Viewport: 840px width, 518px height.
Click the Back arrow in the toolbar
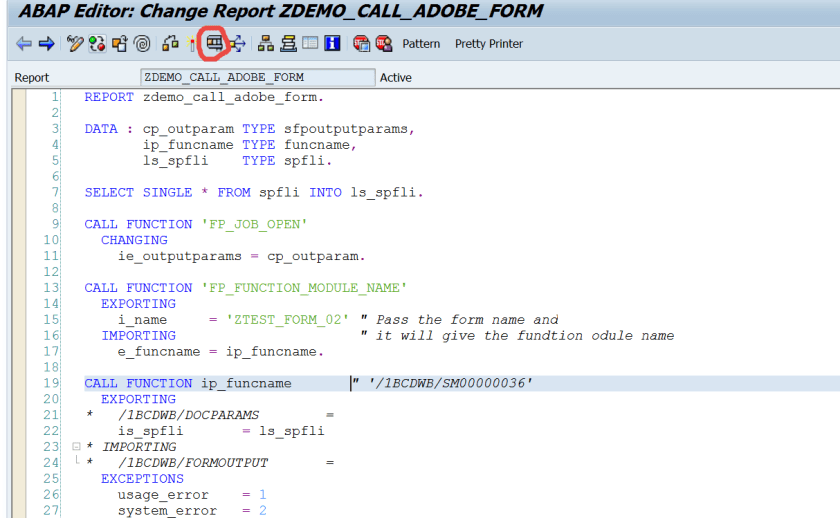(x=24, y=44)
